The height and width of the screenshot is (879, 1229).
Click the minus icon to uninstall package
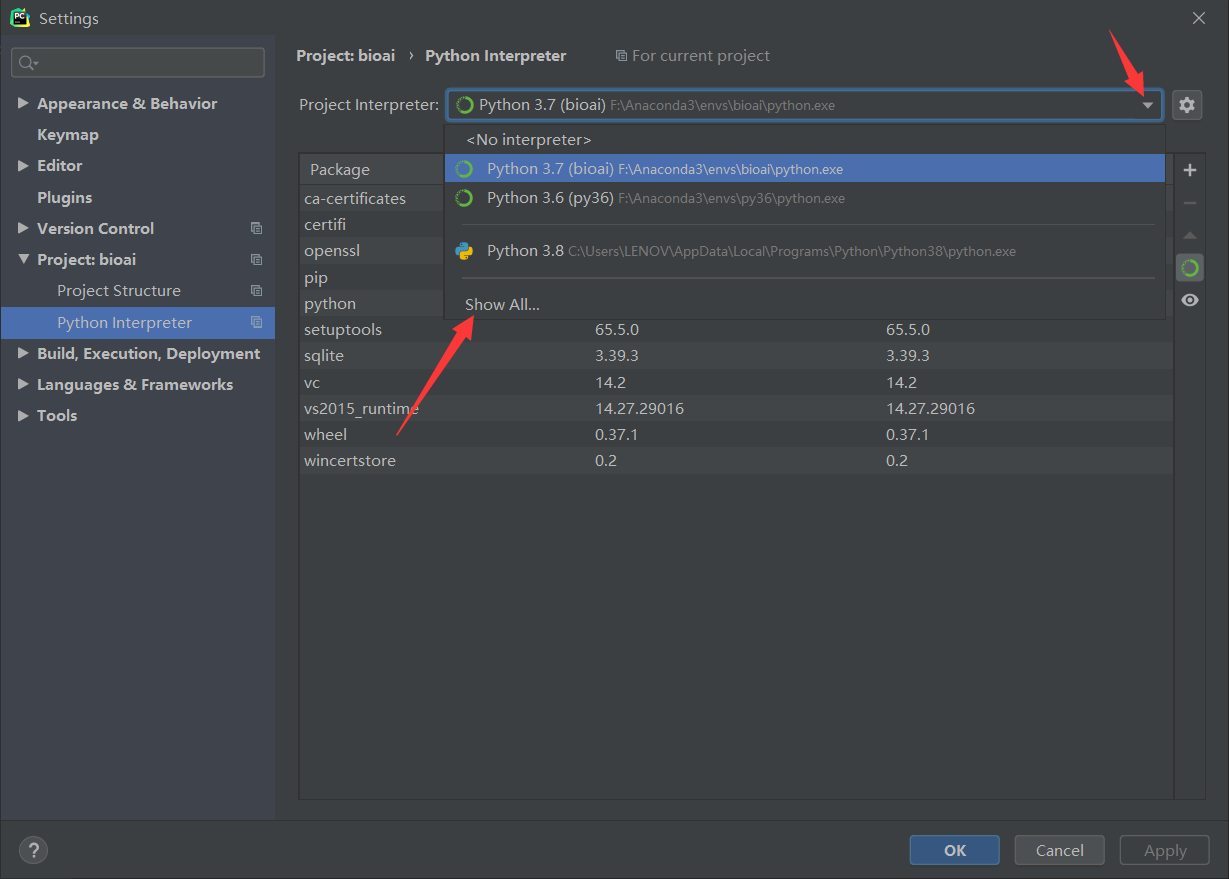(1190, 203)
